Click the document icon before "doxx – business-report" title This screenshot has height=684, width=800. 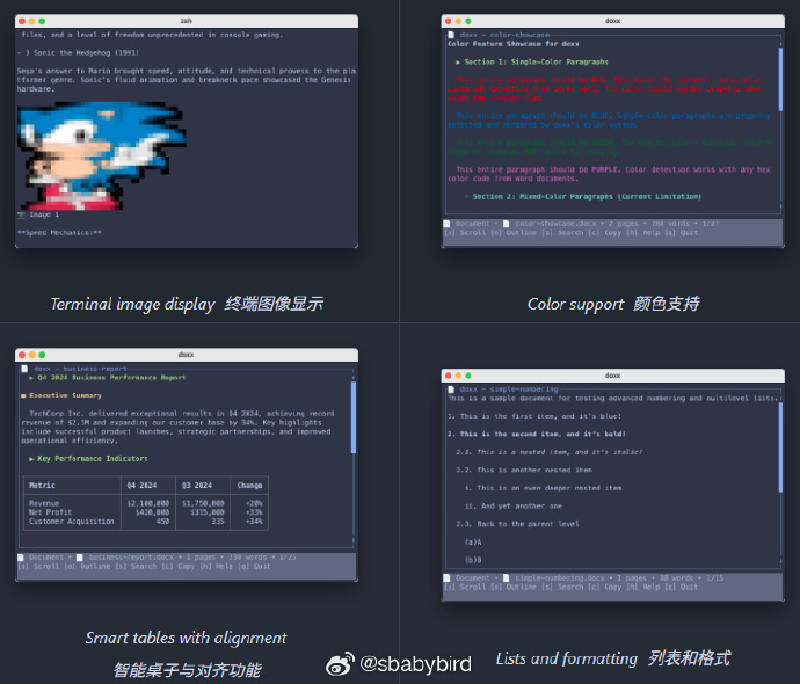coord(21,367)
